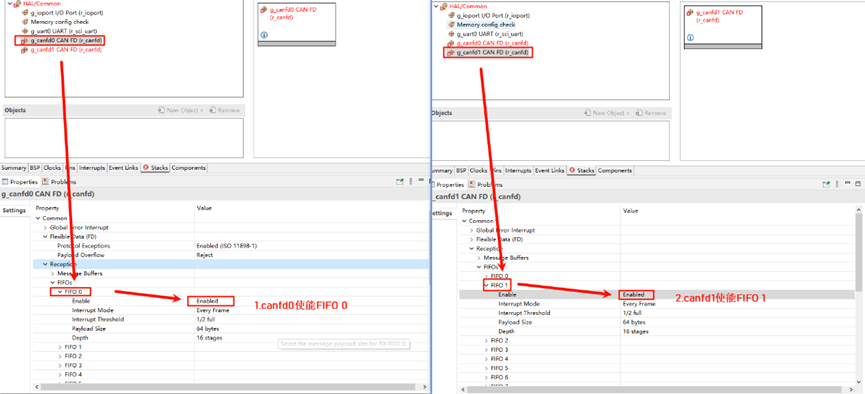
Task: Click 'Every Frame' Interrupt Mode value, right properties
Action: (639, 304)
